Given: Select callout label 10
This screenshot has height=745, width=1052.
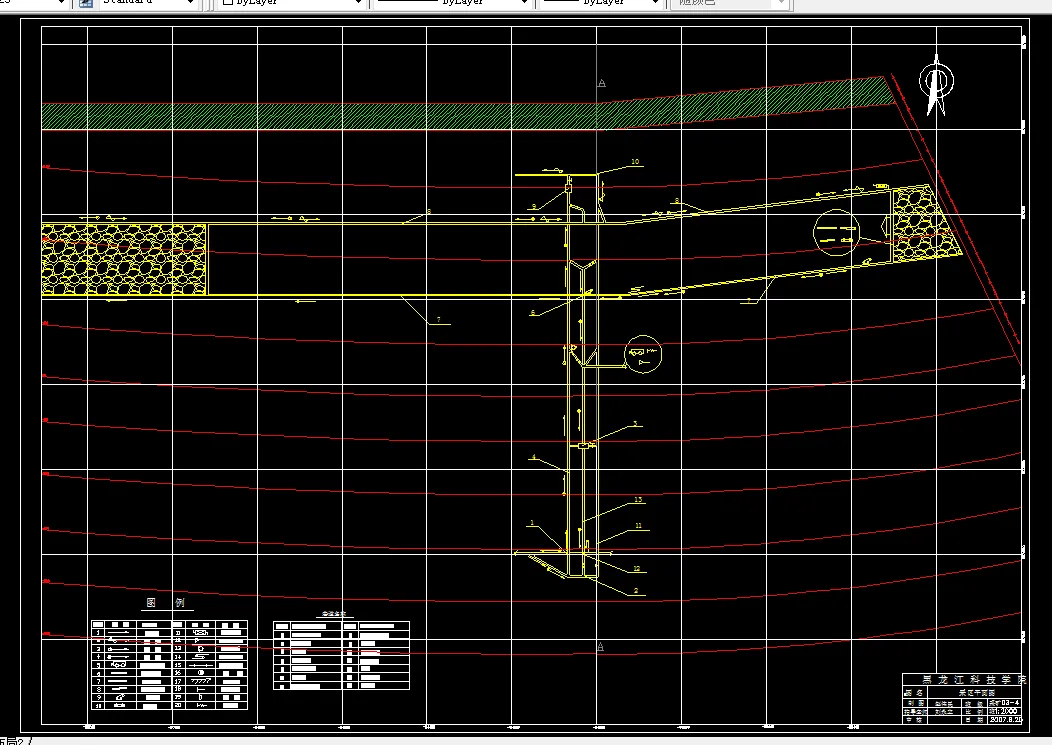Looking at the screenshot, I should click(x=635, y=162).
